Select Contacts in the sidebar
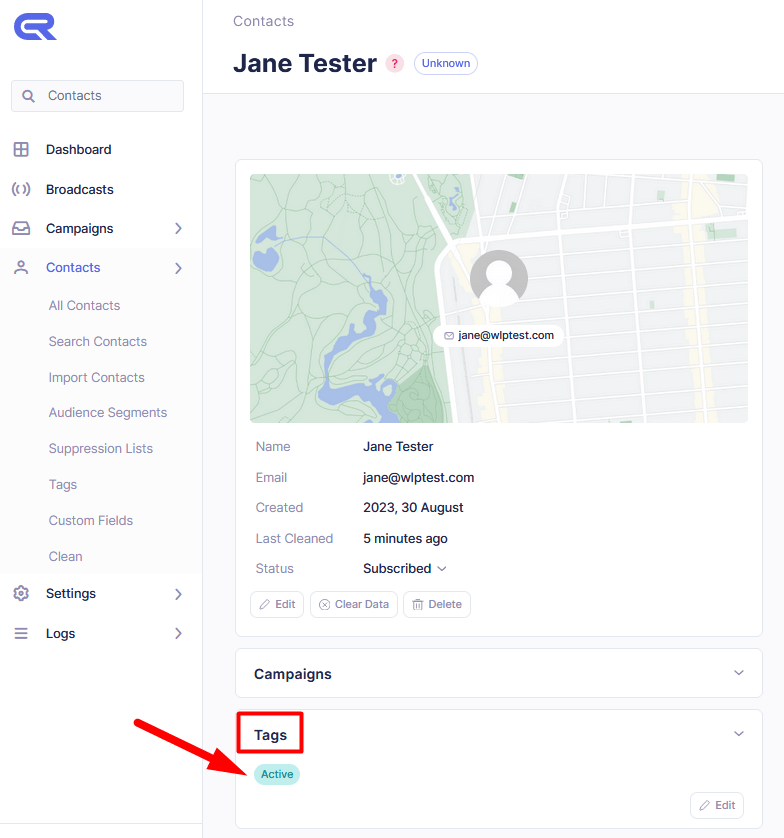This screenshot has width=784, height=838. 73,268
